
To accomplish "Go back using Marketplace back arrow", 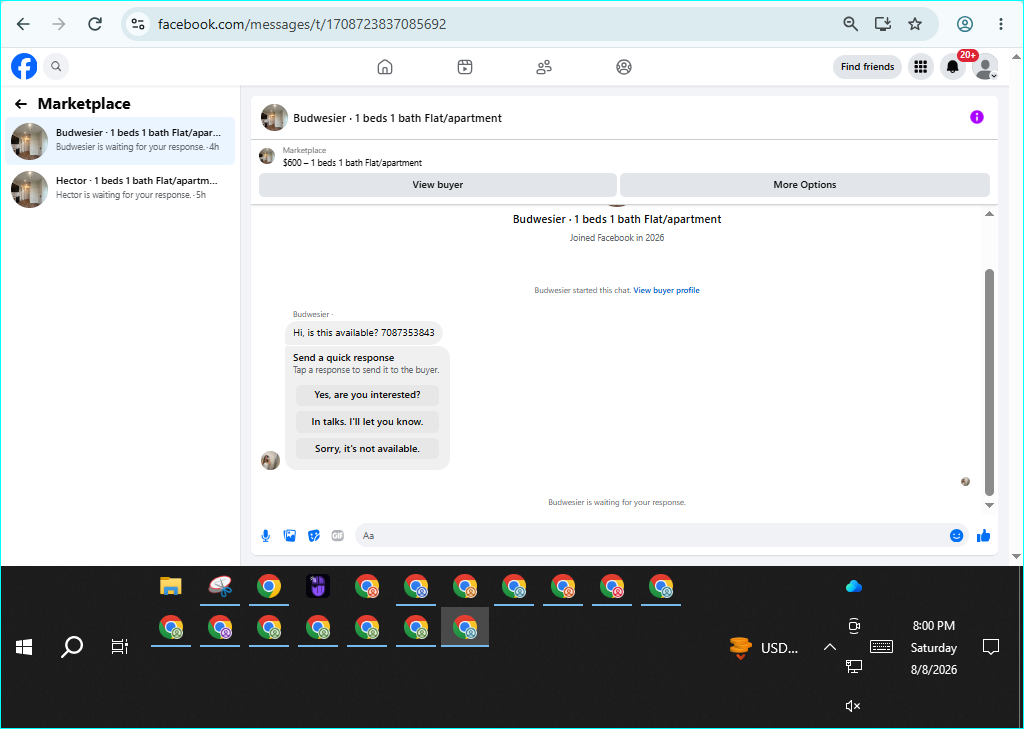I will point(21,104).
